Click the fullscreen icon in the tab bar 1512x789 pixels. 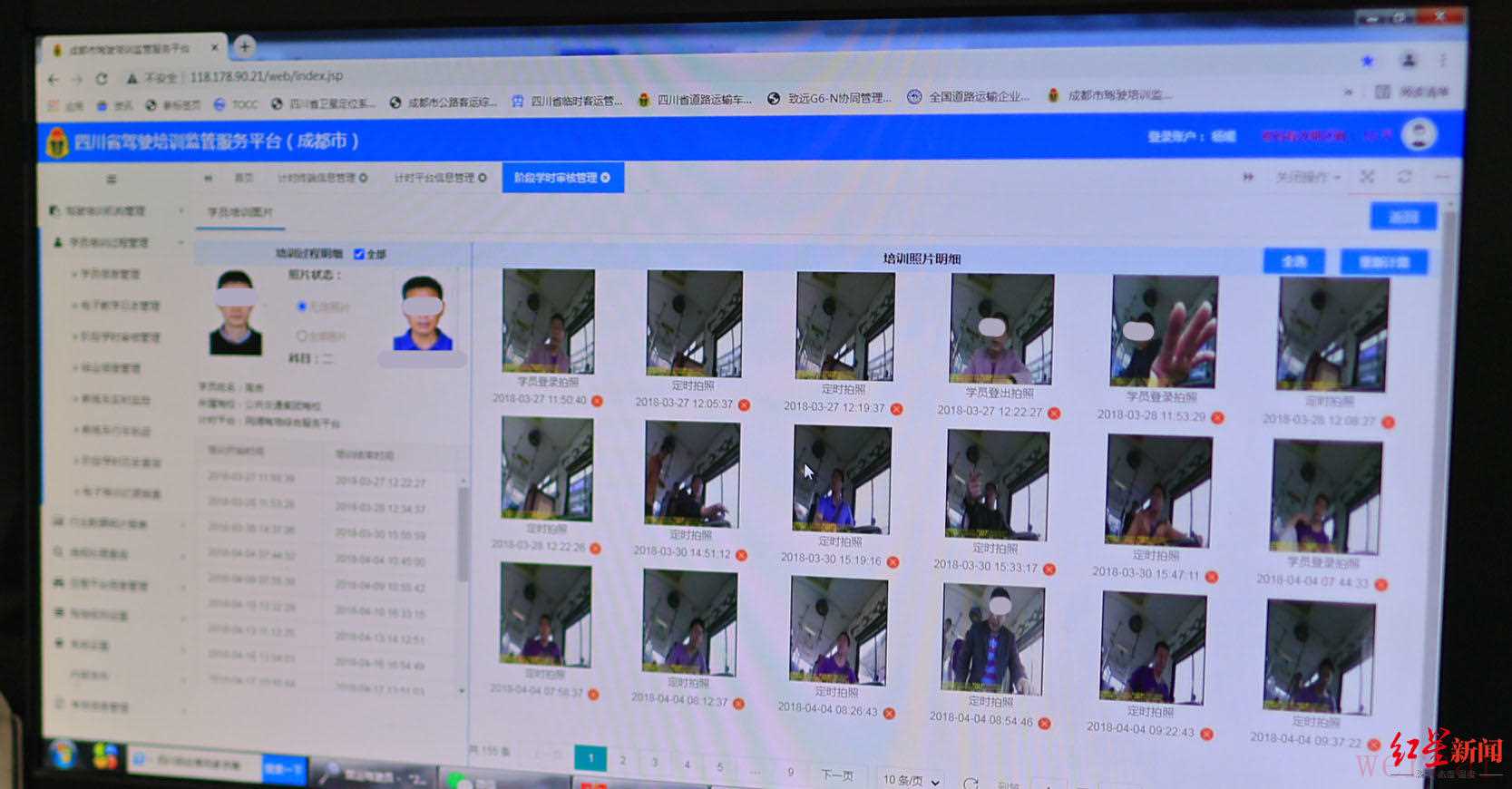tap(1367, 177)
